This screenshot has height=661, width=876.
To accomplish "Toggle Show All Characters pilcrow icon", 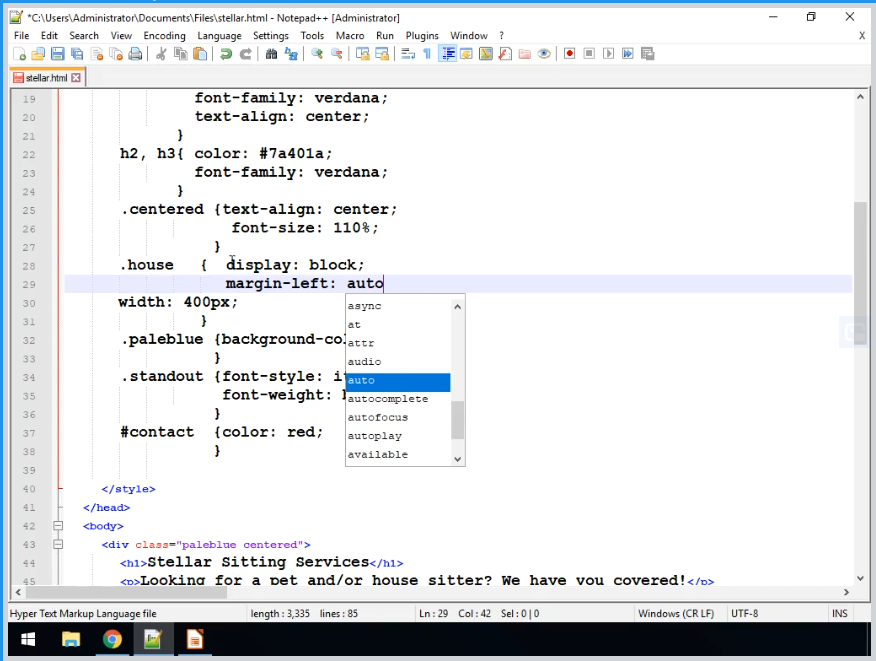I will [427, 54].
